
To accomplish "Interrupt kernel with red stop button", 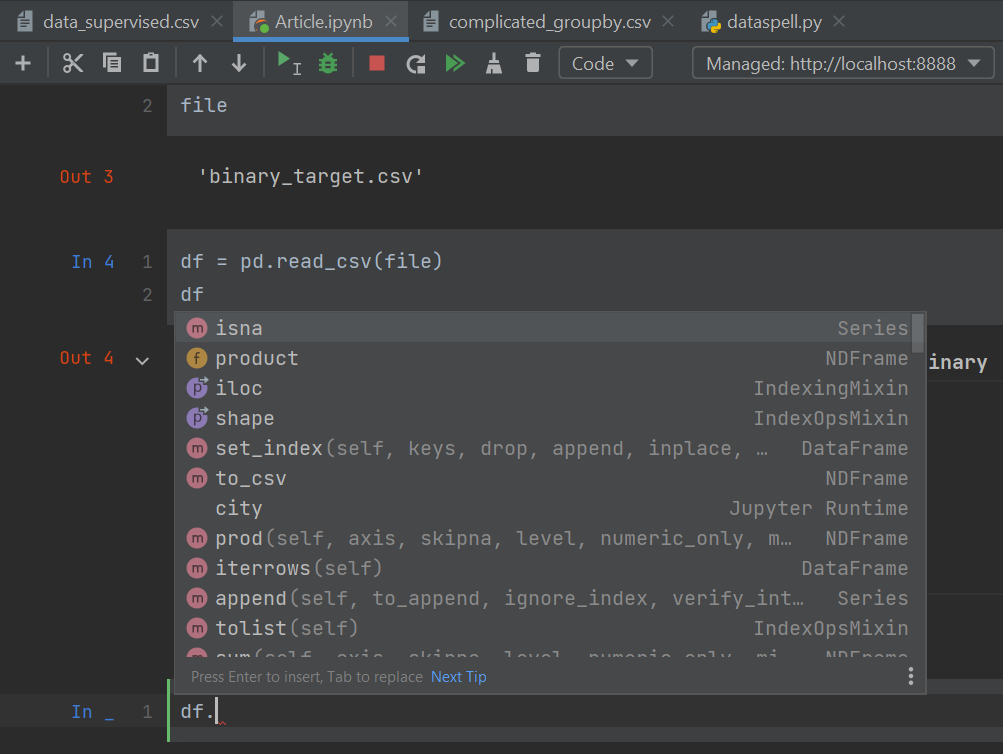I will (x=377, y=64).
